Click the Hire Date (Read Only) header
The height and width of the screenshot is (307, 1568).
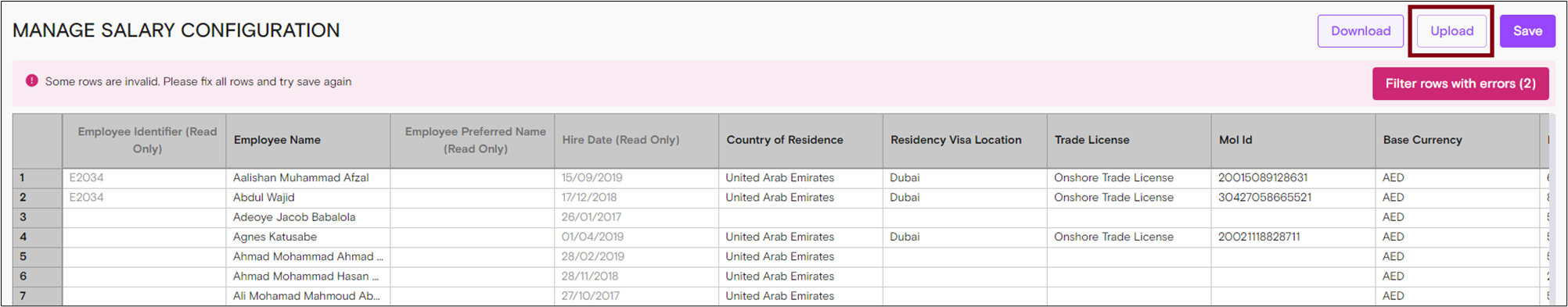[636, 141]
